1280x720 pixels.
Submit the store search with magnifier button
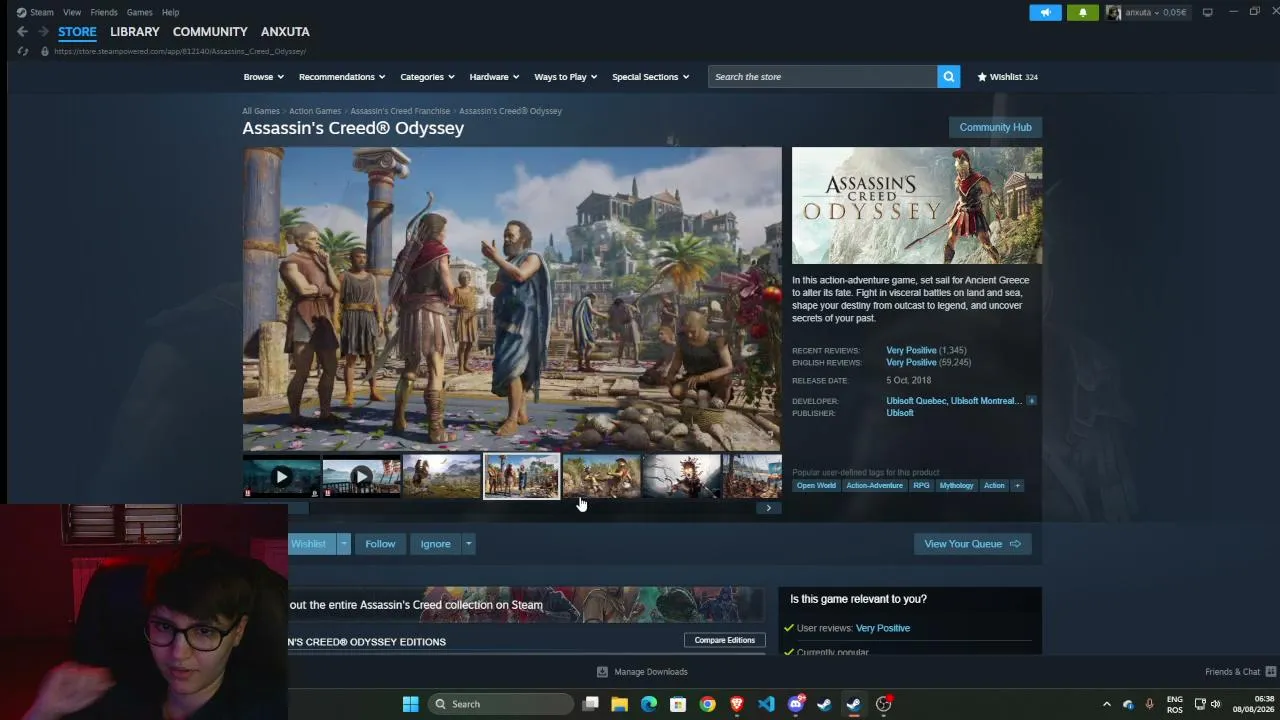point(948,77)
